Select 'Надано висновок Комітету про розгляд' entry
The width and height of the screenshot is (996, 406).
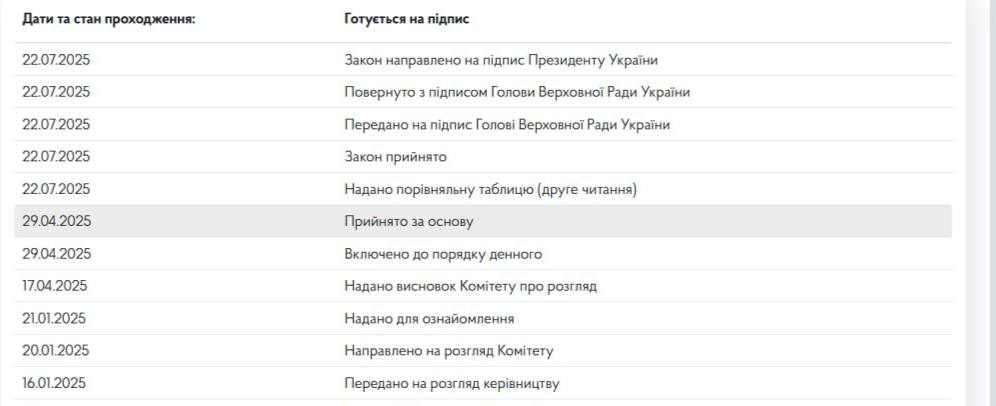pos(470,286)
